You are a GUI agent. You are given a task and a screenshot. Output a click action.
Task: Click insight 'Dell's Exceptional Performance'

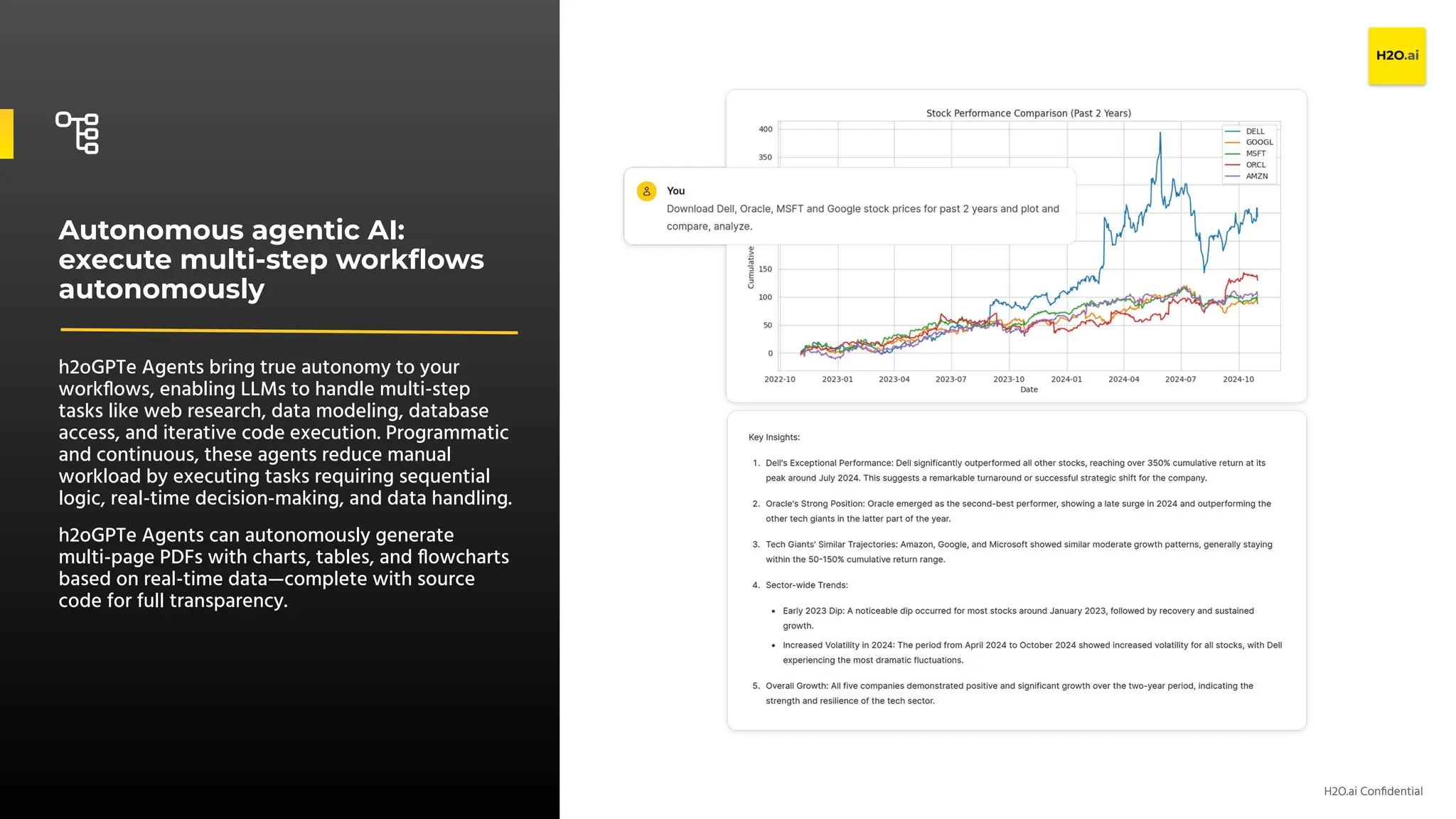tap(1015, 471)
